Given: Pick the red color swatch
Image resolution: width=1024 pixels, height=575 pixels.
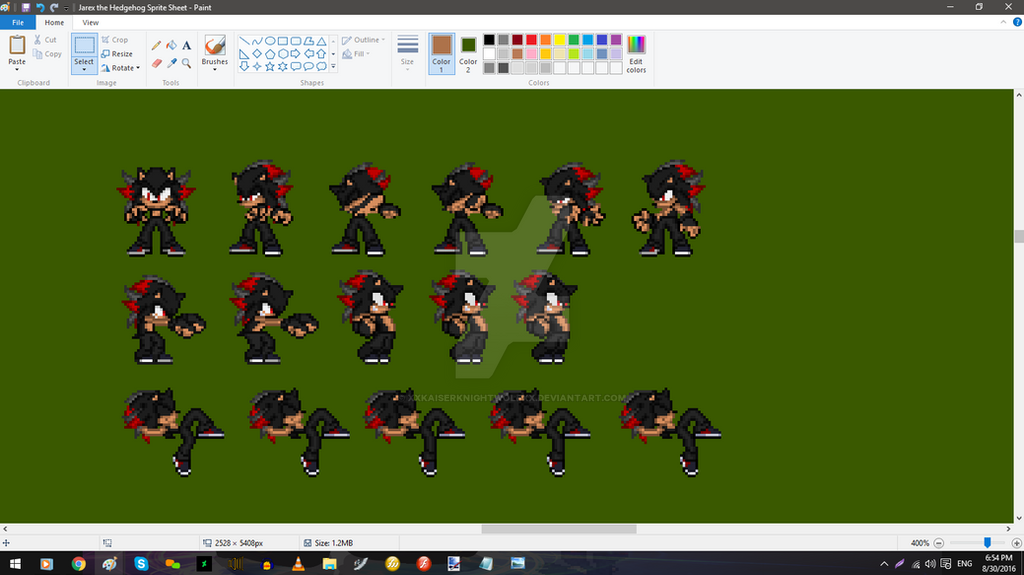Looking at the screenshot, I should [x=532, y=40].
